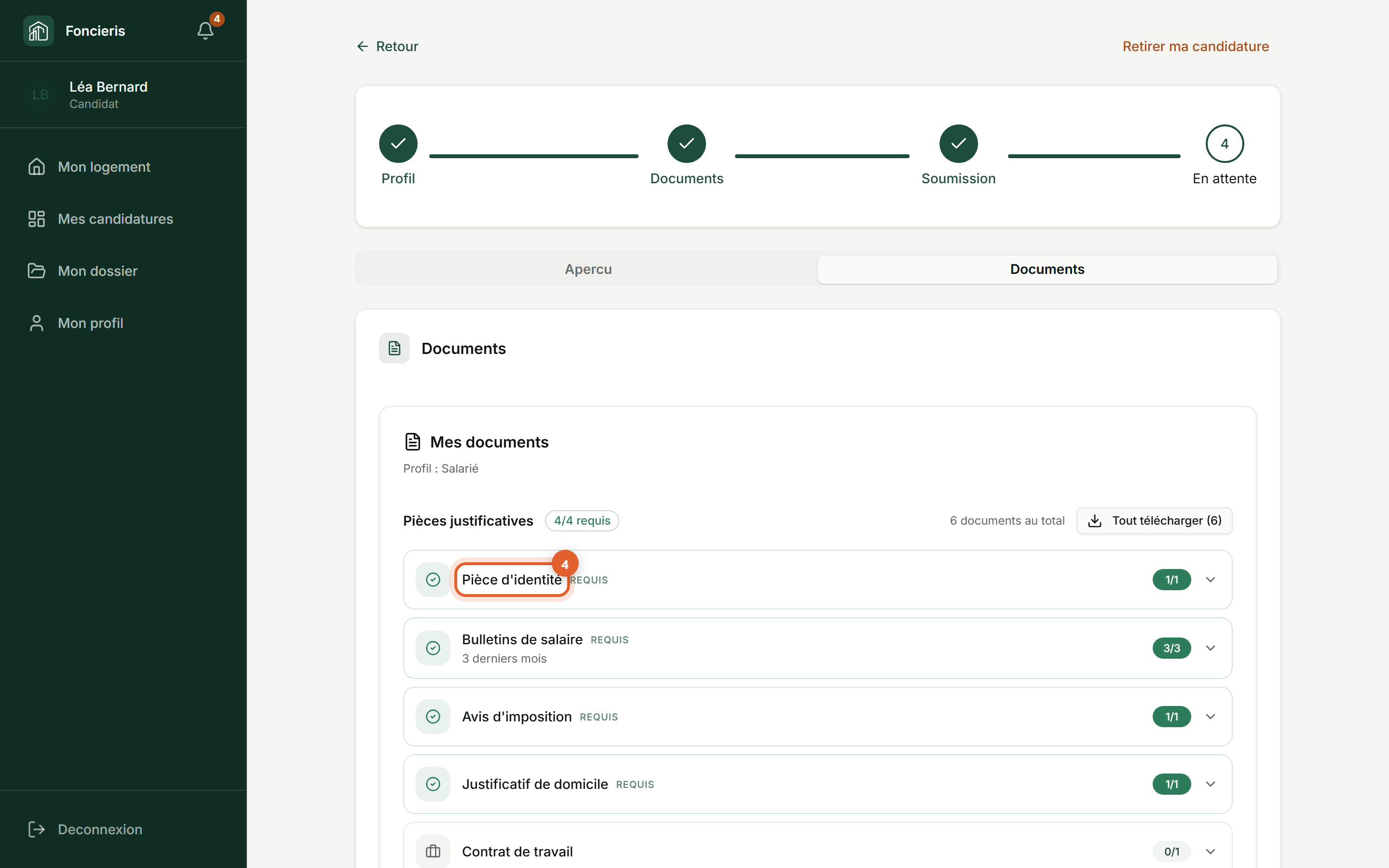Viewport: 1389px width, 868px height.
Task: Click the Documents step checkmark circle
Action: pos(686,144)
